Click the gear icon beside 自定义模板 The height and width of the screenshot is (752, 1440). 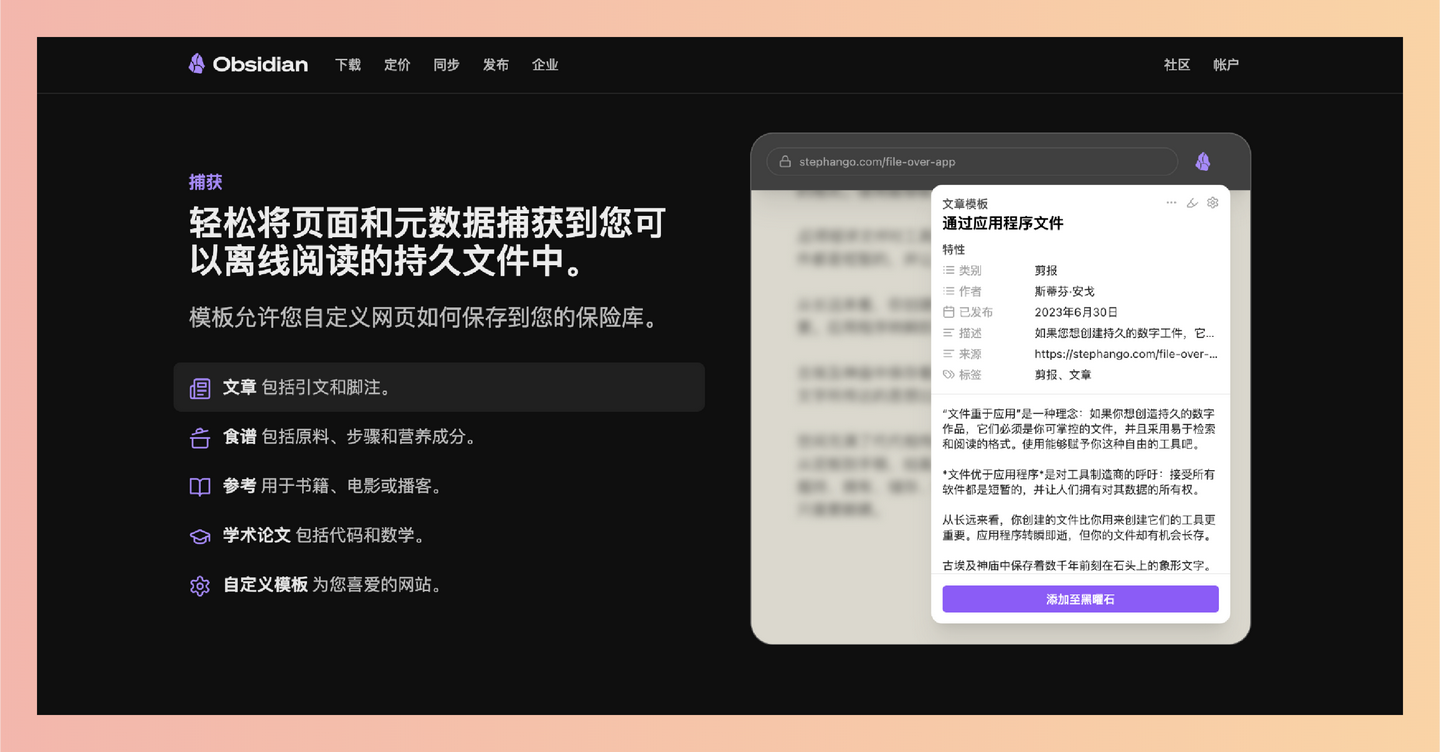point(199,585)
